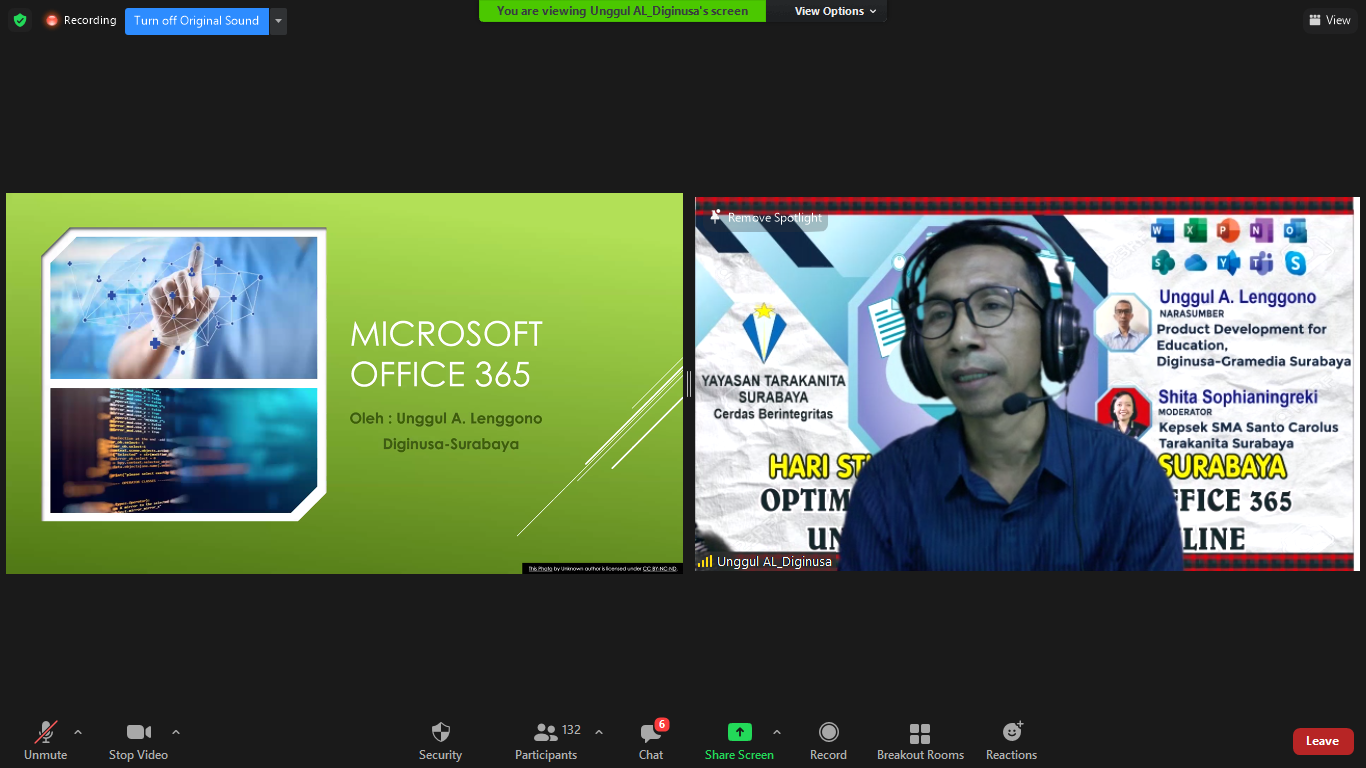Open the Participants panel
This screenshot has height=768, width=1366.
coord(546,741)
